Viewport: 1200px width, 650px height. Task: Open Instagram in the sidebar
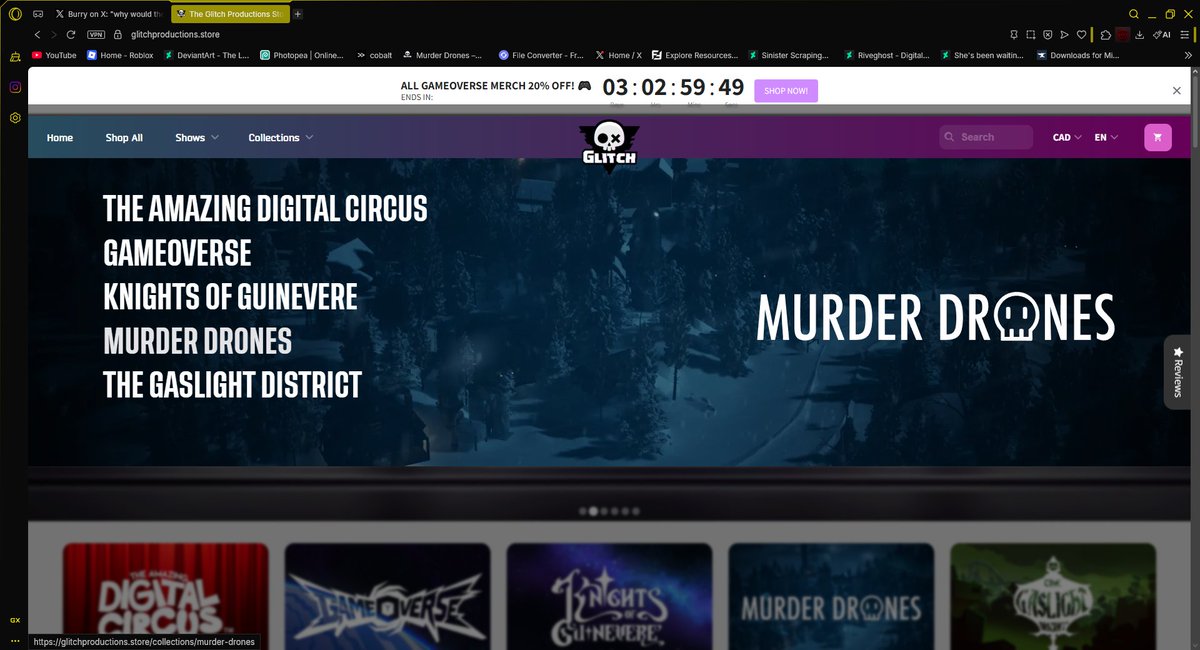point(15,87)
